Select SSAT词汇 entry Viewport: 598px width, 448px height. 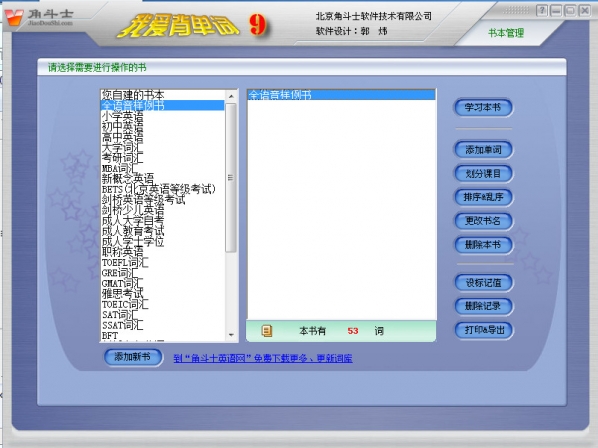(162, 326)
